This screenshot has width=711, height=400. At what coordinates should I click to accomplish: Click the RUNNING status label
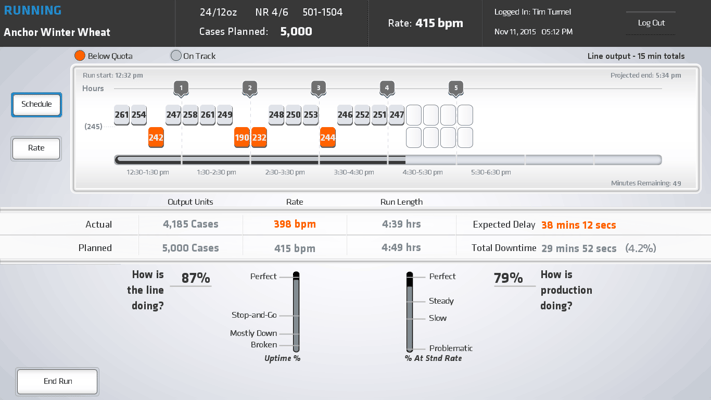(x=33, y=10)
